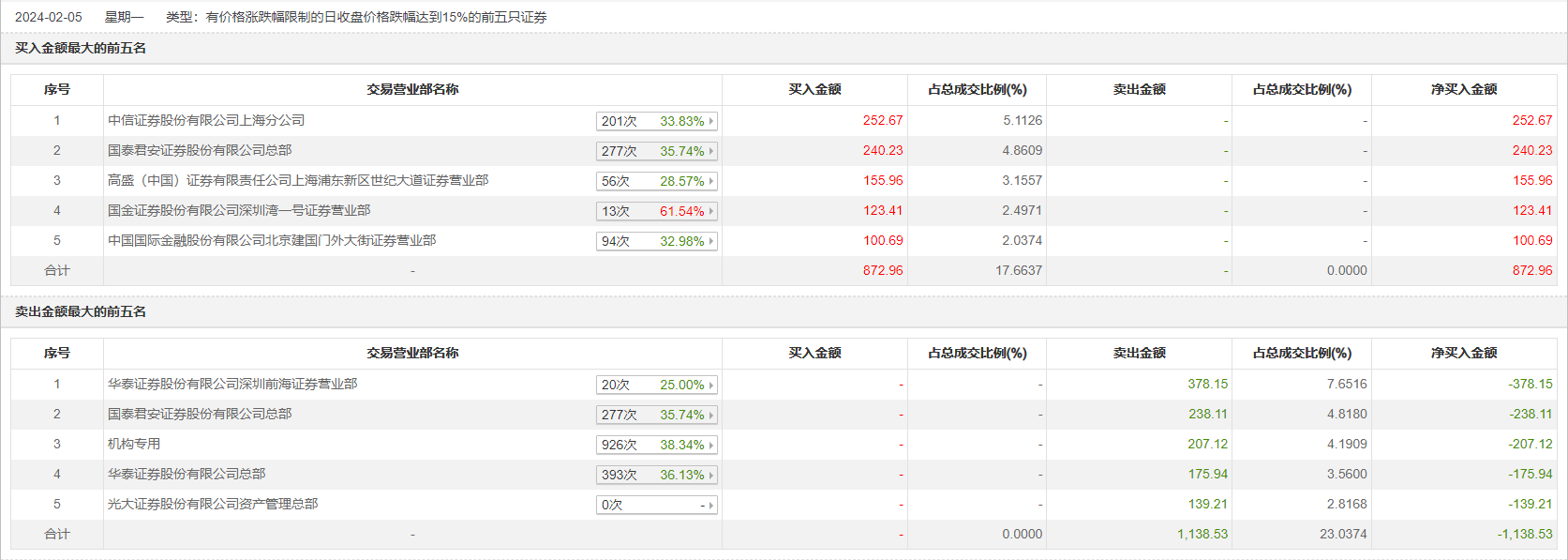Screen dimensions: 1568x560
Task: Open 中国国际金融北京建国门外大街营业部 link
Action: click(x=271, y=240)
